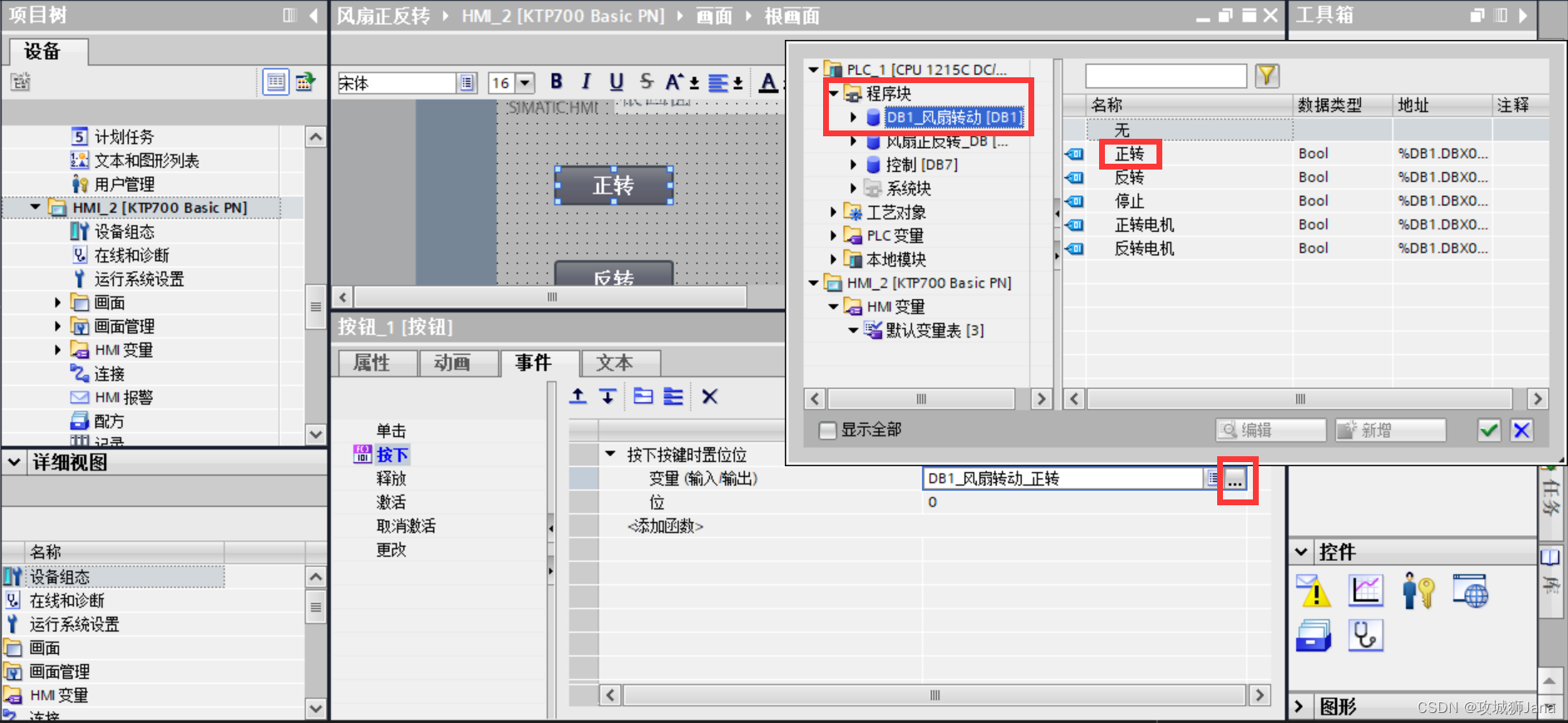Click the 新增 button in tag dialog
1568x723 pixels.
[1390, 430]
